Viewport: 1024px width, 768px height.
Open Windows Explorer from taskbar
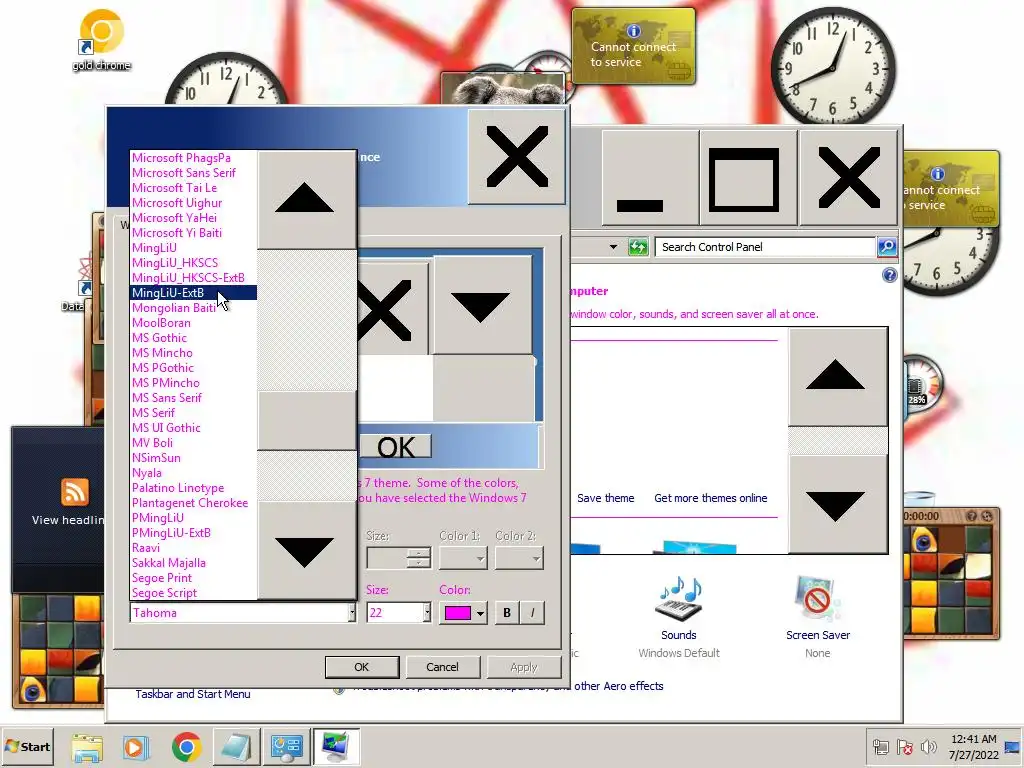pos(87,747)
